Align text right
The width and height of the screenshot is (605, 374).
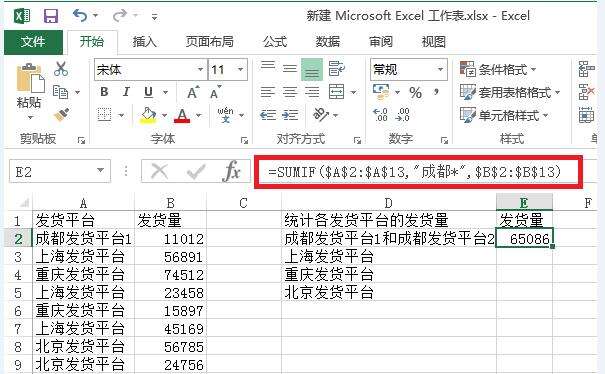[x=312, y=92]
